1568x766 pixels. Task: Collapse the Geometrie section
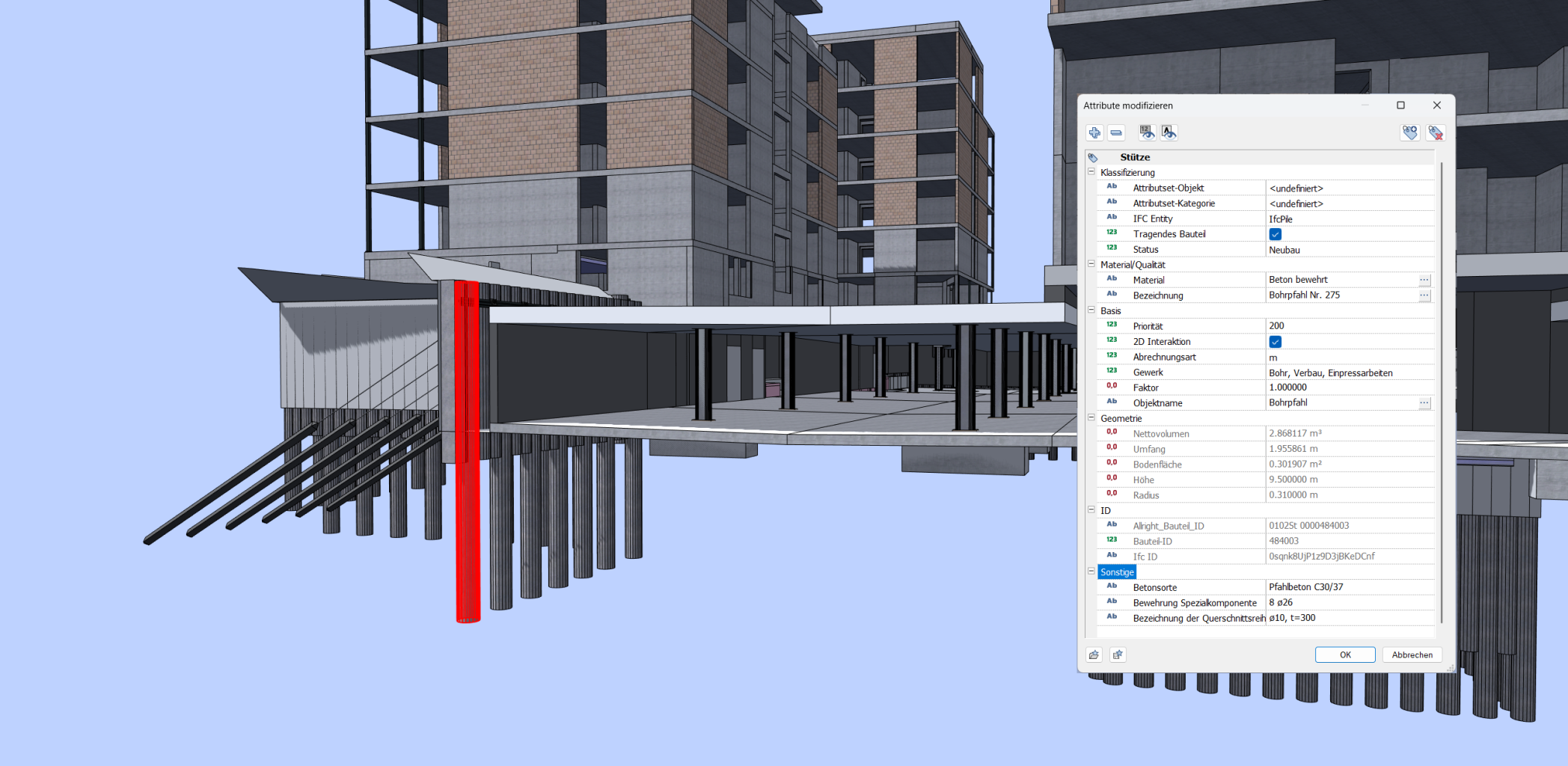[1091, 418]
